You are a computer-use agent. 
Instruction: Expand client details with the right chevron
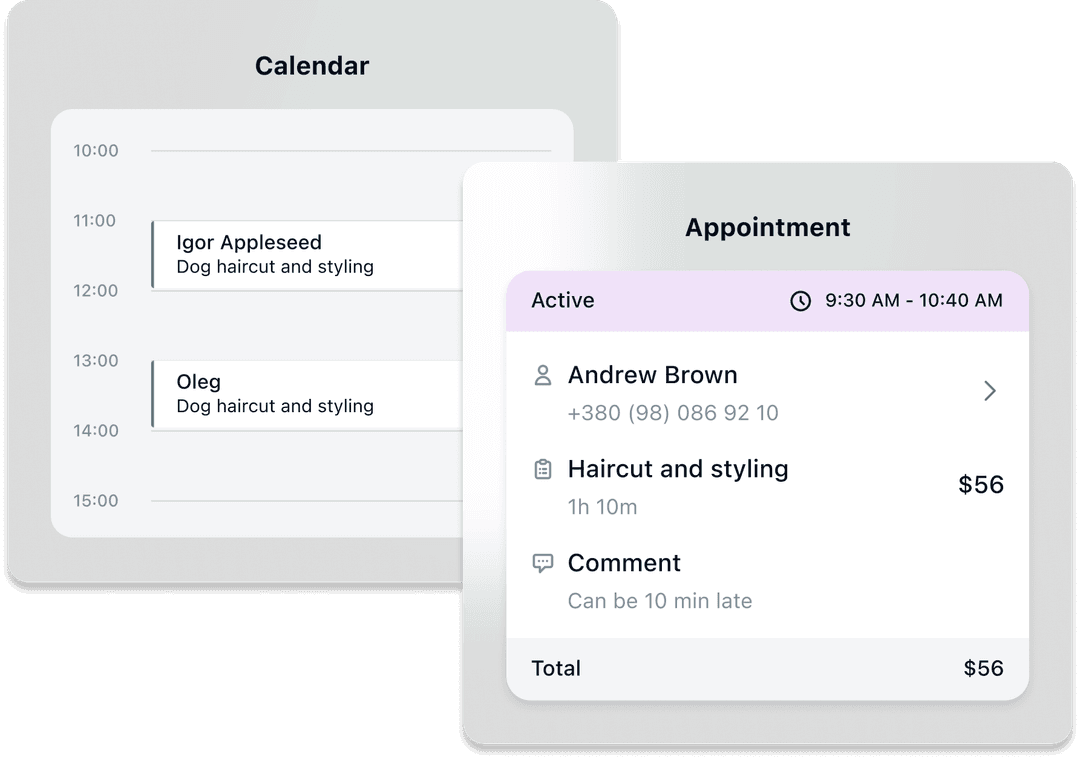(990, 391)
